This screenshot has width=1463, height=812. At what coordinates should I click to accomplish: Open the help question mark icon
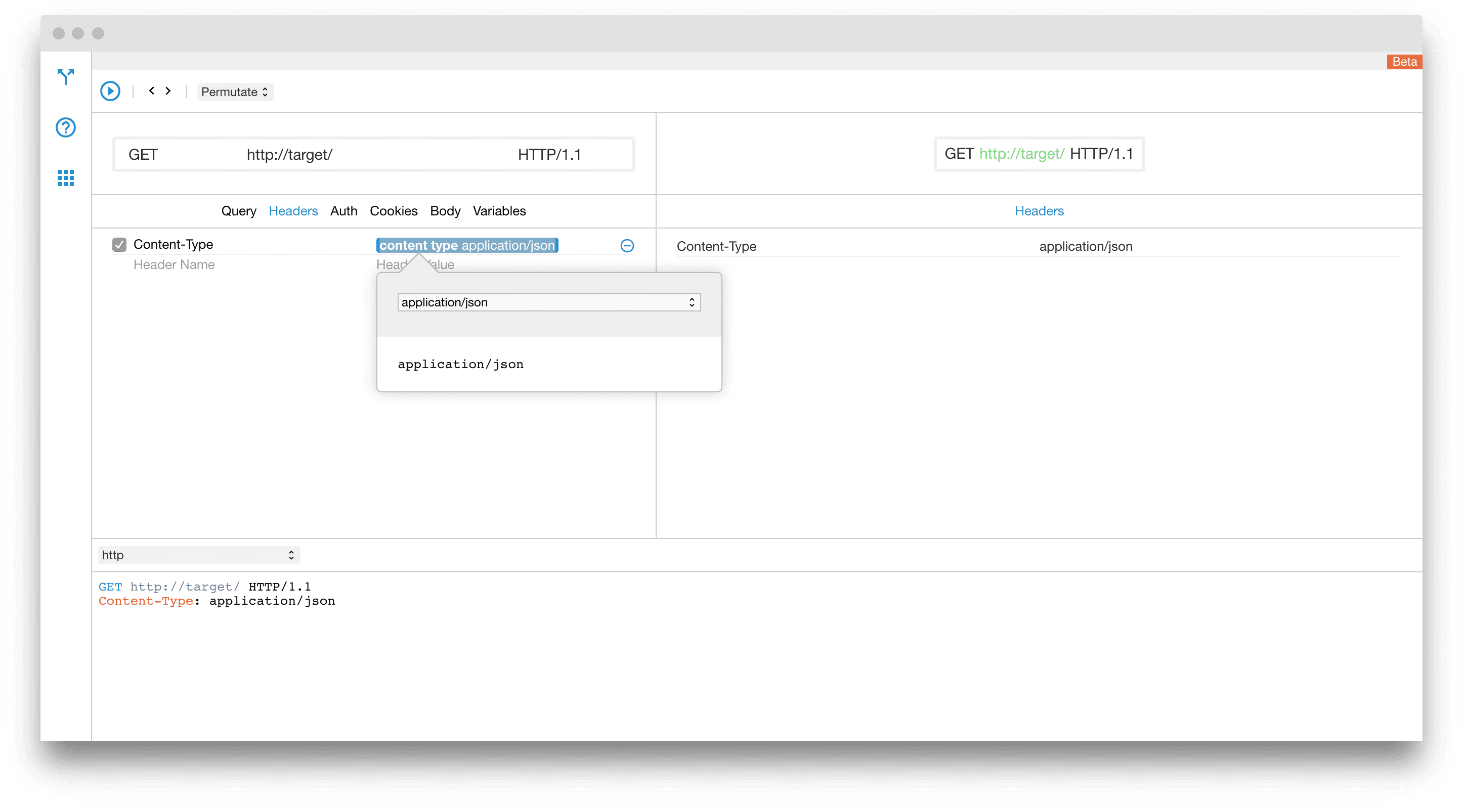(x=65, y=127)
